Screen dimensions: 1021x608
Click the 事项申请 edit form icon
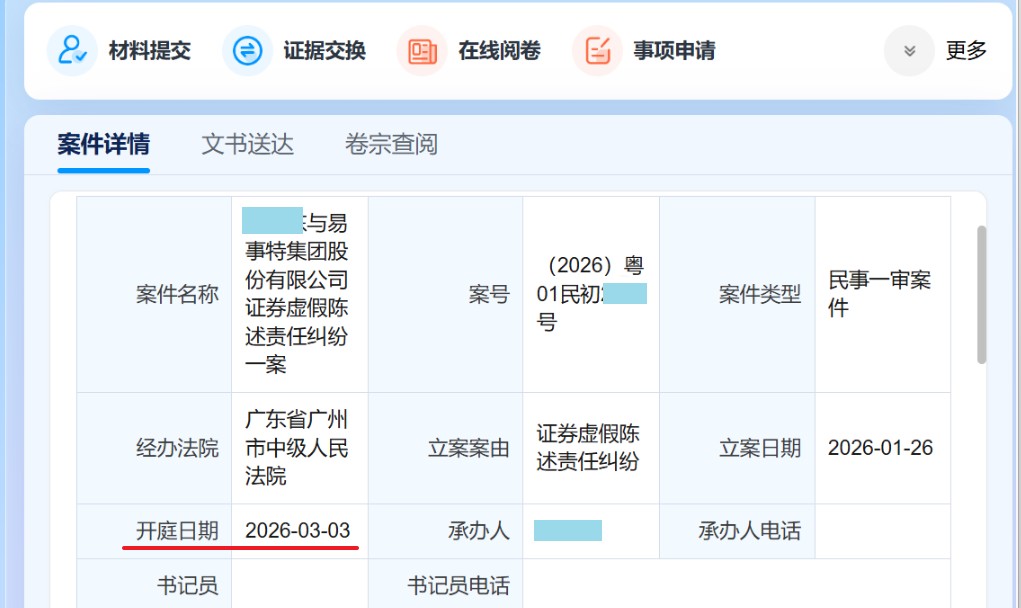597,50
